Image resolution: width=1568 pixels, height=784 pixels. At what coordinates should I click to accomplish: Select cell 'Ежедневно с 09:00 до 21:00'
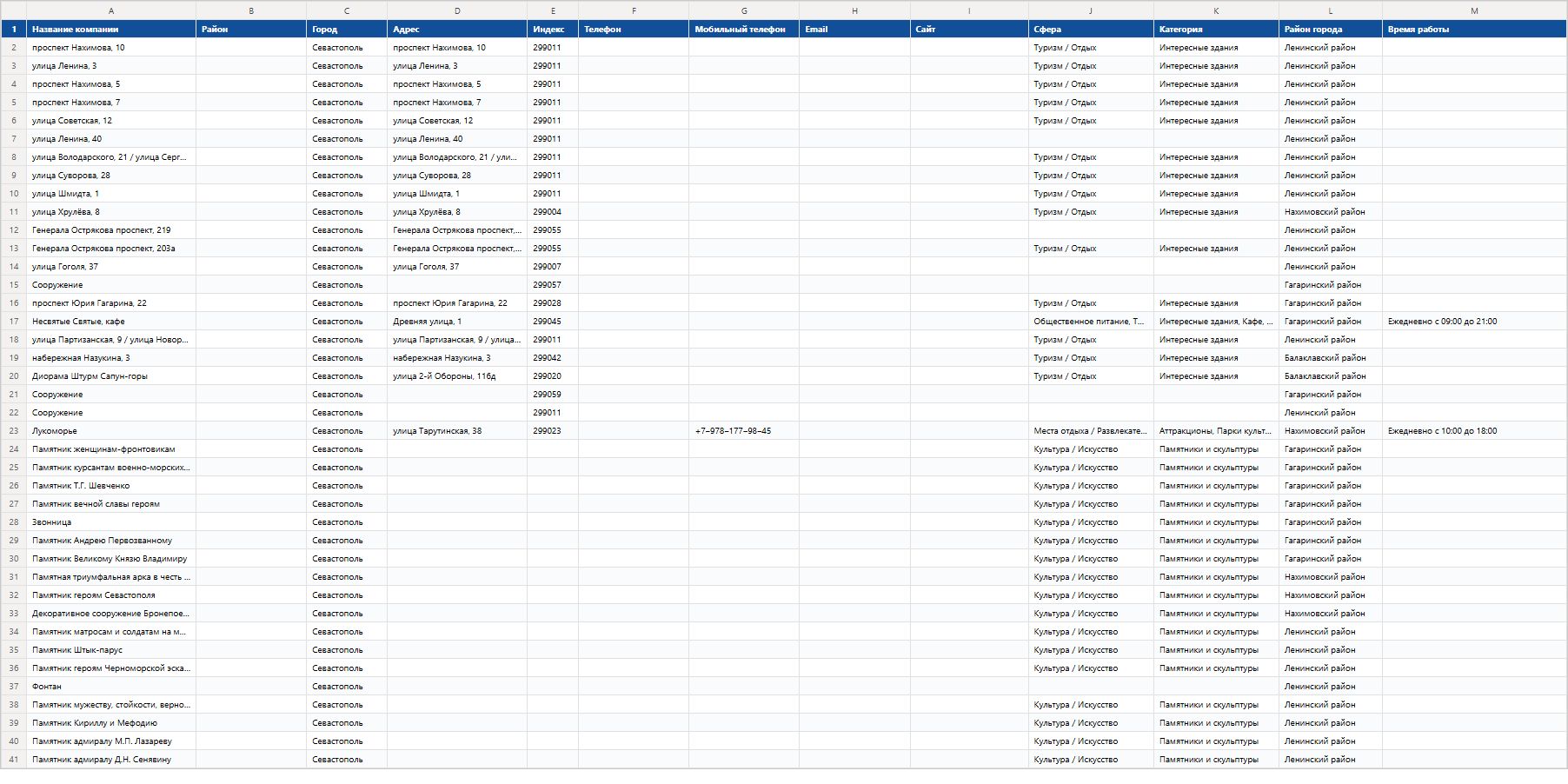(1474, 322)
